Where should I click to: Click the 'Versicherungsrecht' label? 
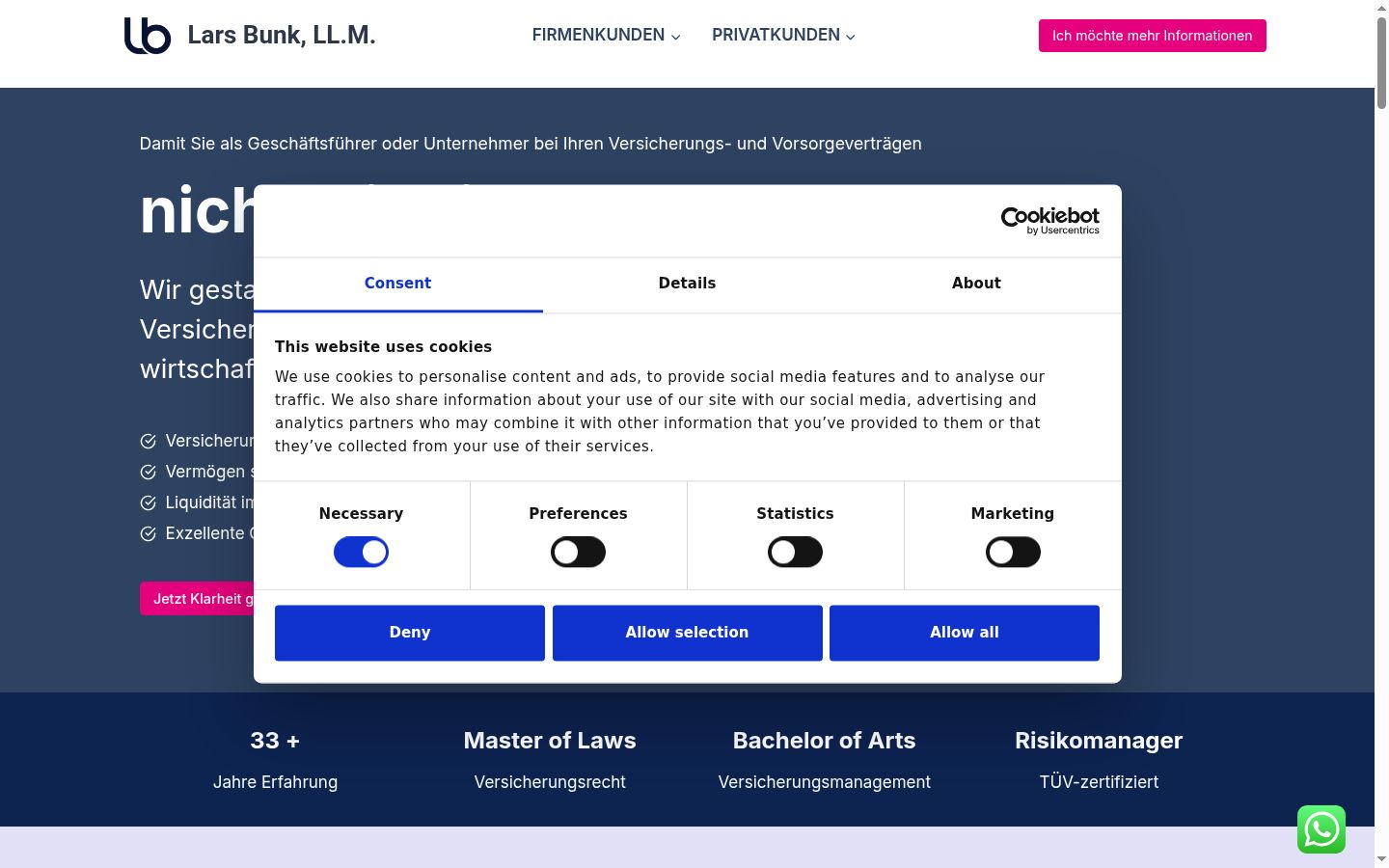coord(550,782)
